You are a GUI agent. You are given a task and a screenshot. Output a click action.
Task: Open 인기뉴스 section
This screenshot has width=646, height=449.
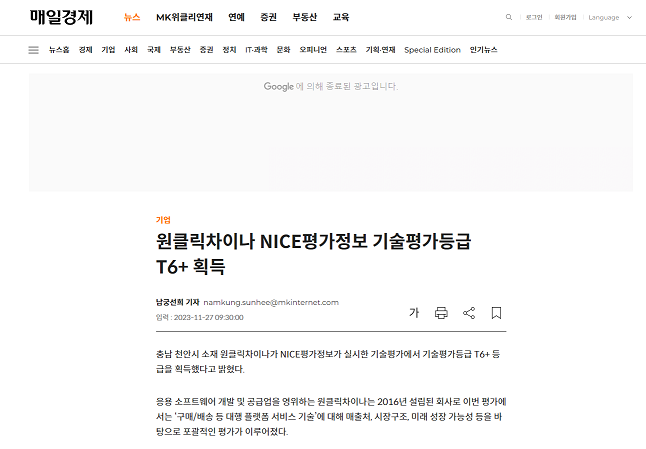point(484,50)
